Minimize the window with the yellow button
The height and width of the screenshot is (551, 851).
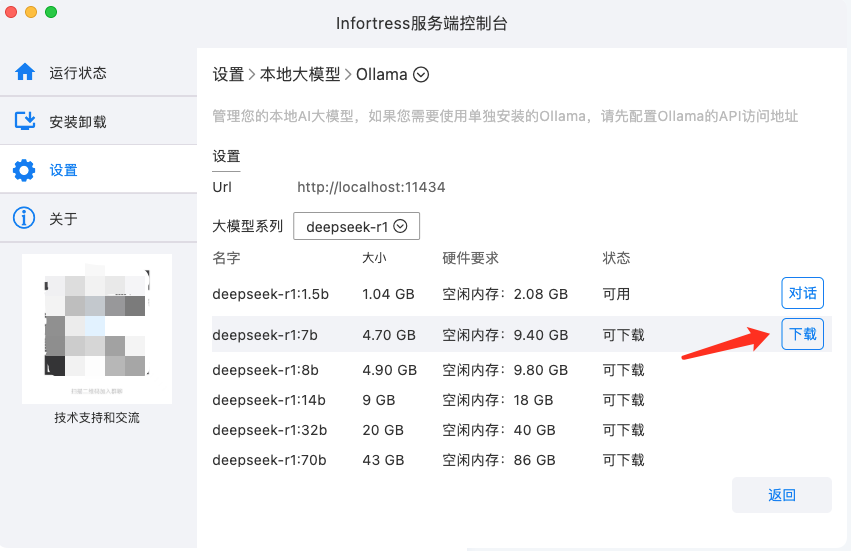point(31,12)
